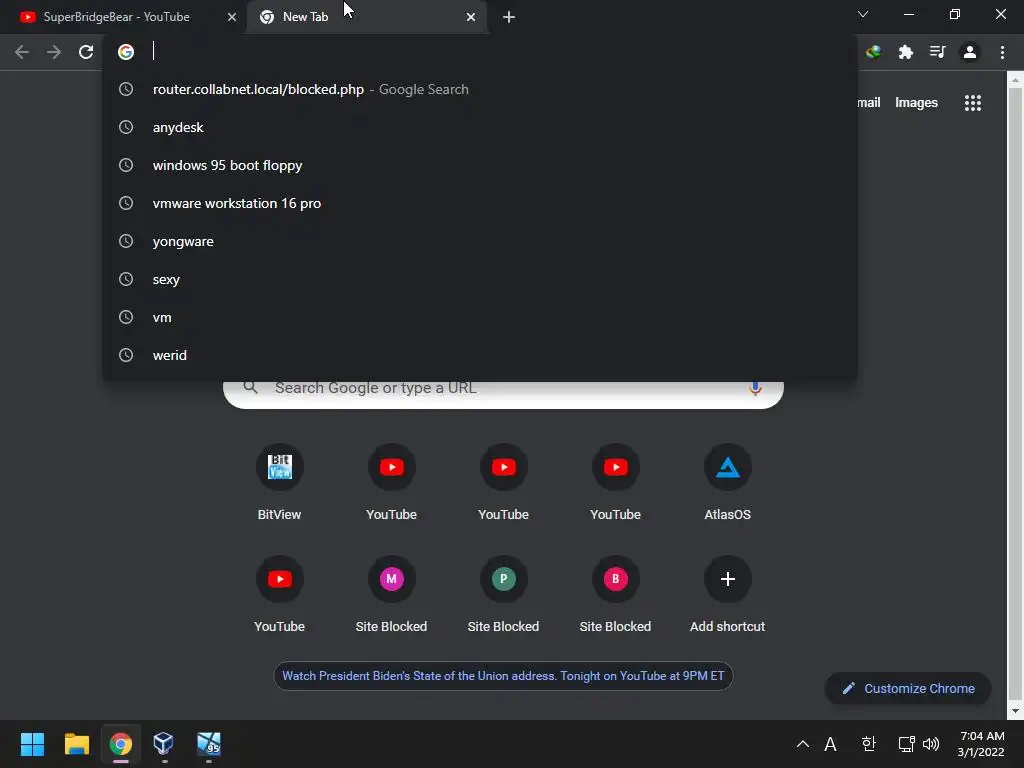Open the media control playlist icon
Image resolution: width=1024 pixels, height=768 pixels.
tap(937, 52)
